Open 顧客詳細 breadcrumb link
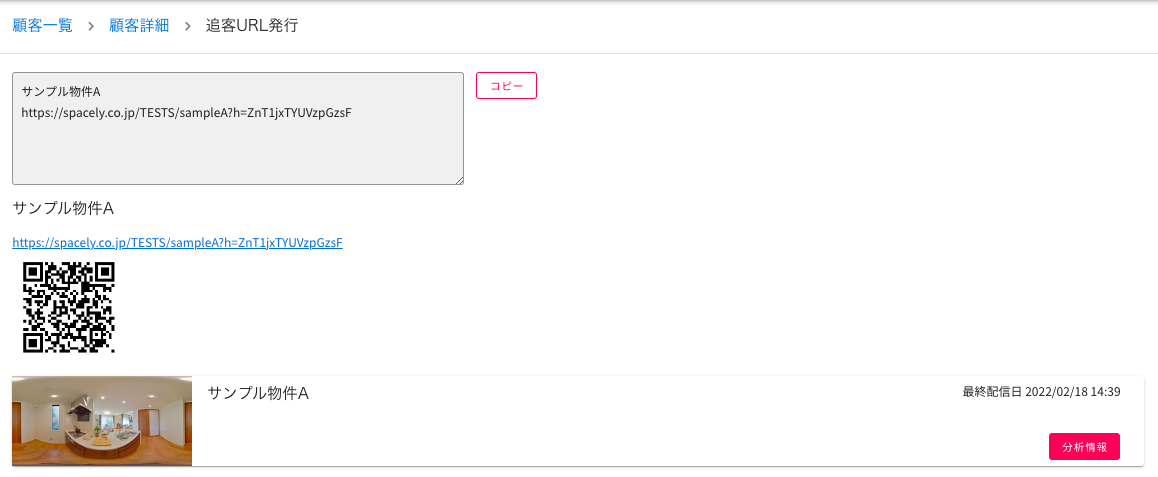The height and width of the screenshot is (477, 1158). coord(139,26)
